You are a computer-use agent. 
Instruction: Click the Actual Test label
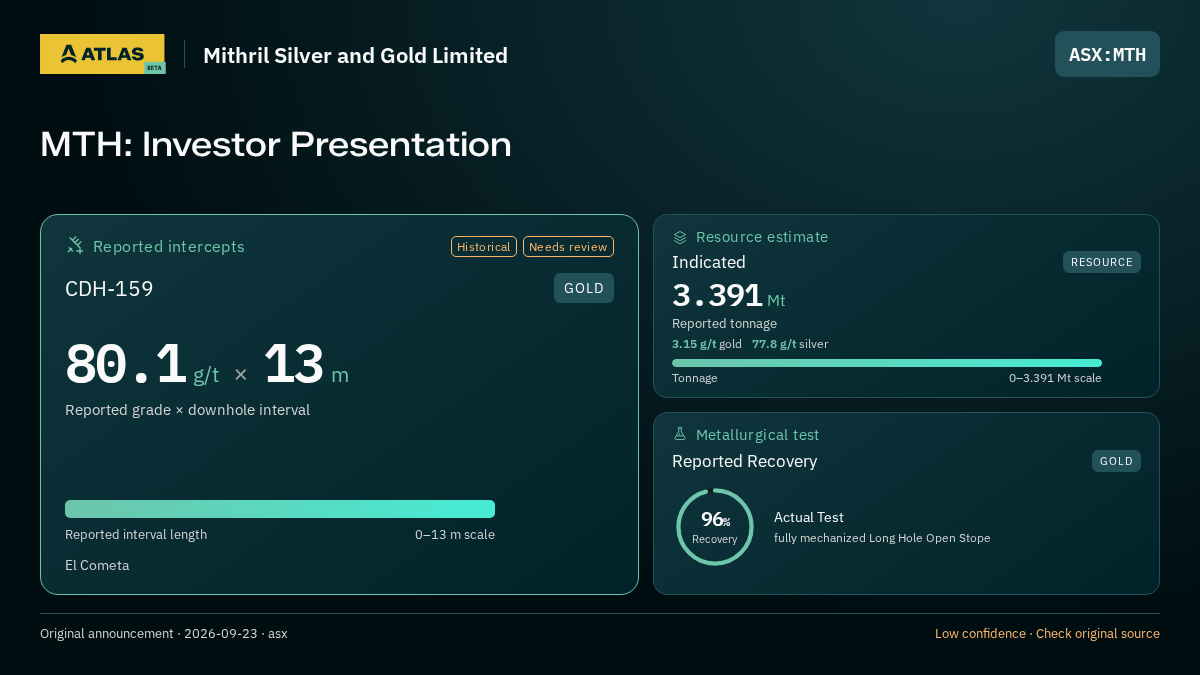809,517
